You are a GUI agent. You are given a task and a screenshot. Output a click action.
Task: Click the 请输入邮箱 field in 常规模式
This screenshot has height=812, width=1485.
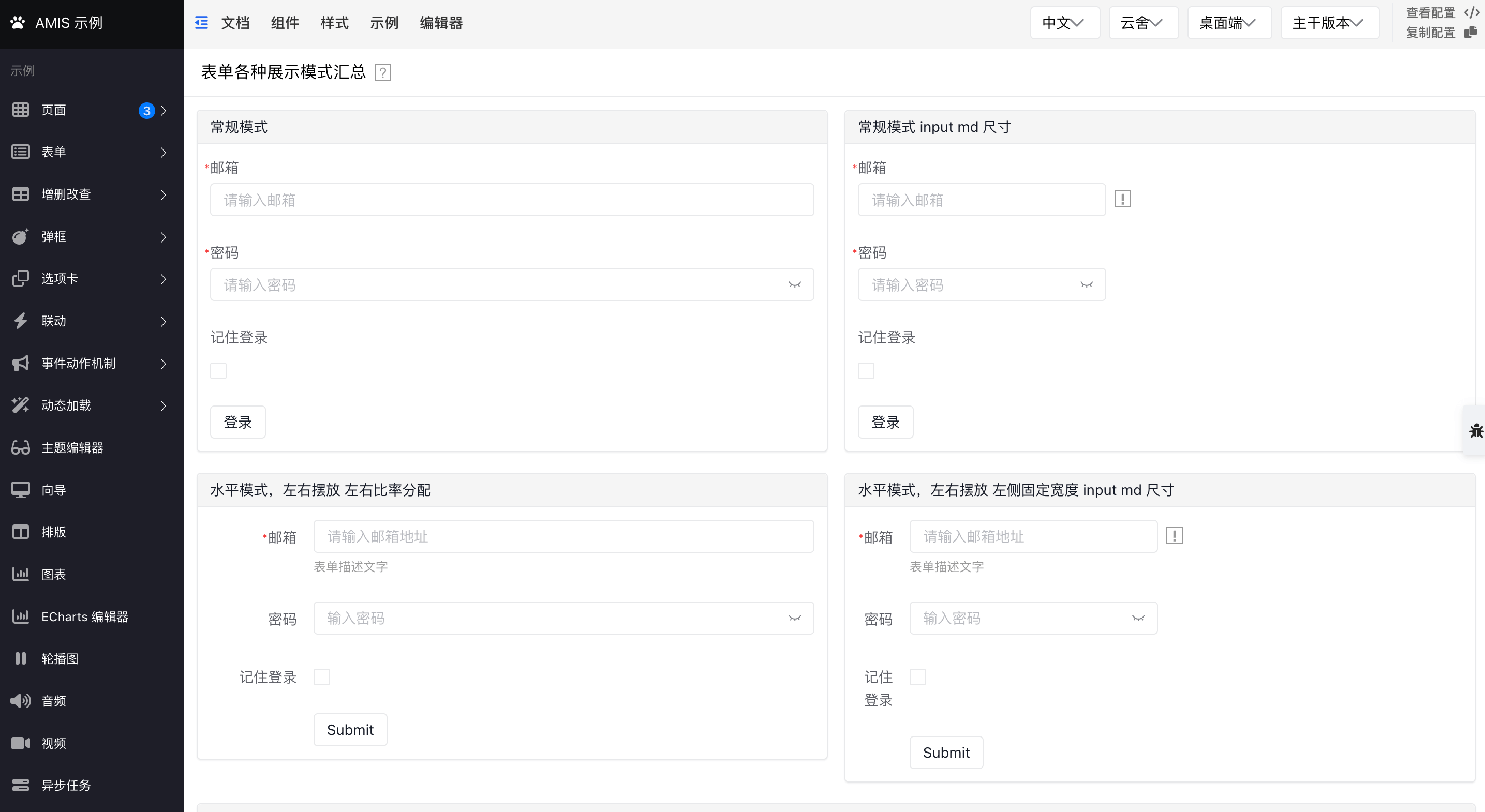point(512,200)
